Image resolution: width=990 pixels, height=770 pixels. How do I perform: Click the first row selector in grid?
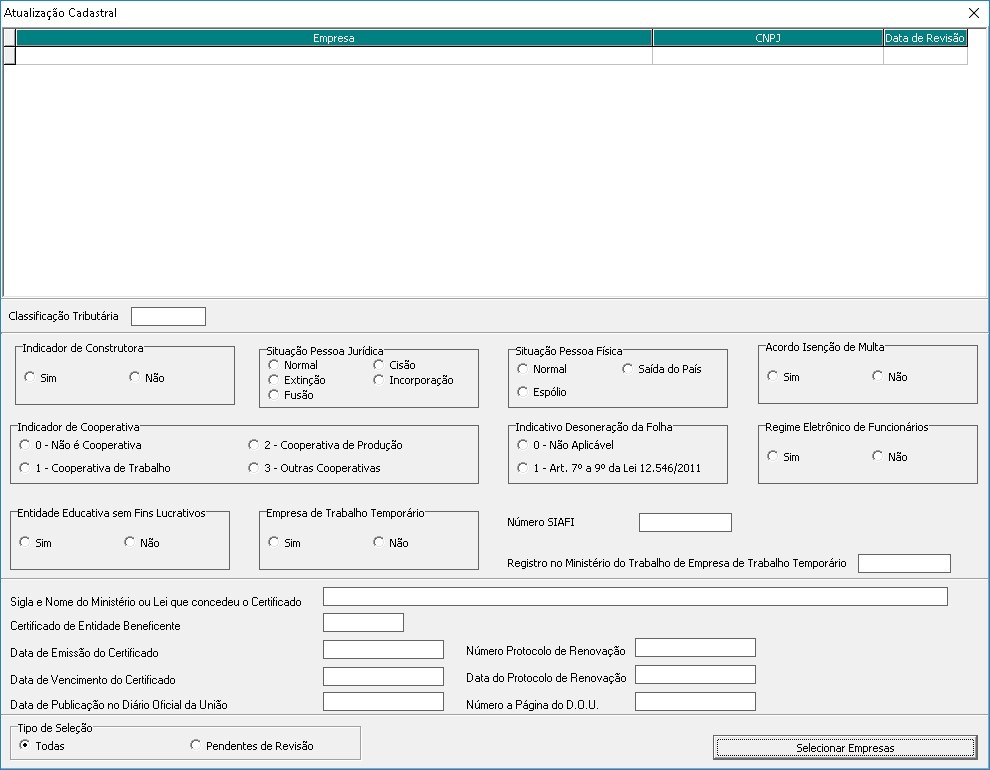pyautogui.click(x=9, y=56)
